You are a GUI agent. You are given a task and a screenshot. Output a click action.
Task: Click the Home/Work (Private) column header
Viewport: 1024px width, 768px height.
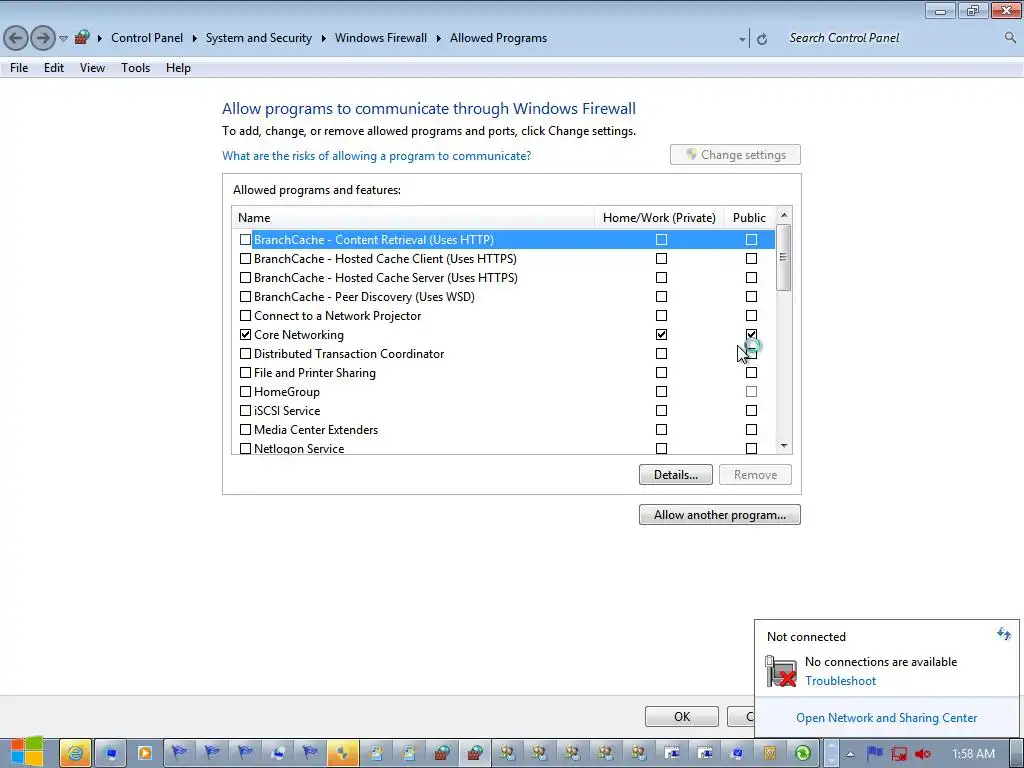659,217
